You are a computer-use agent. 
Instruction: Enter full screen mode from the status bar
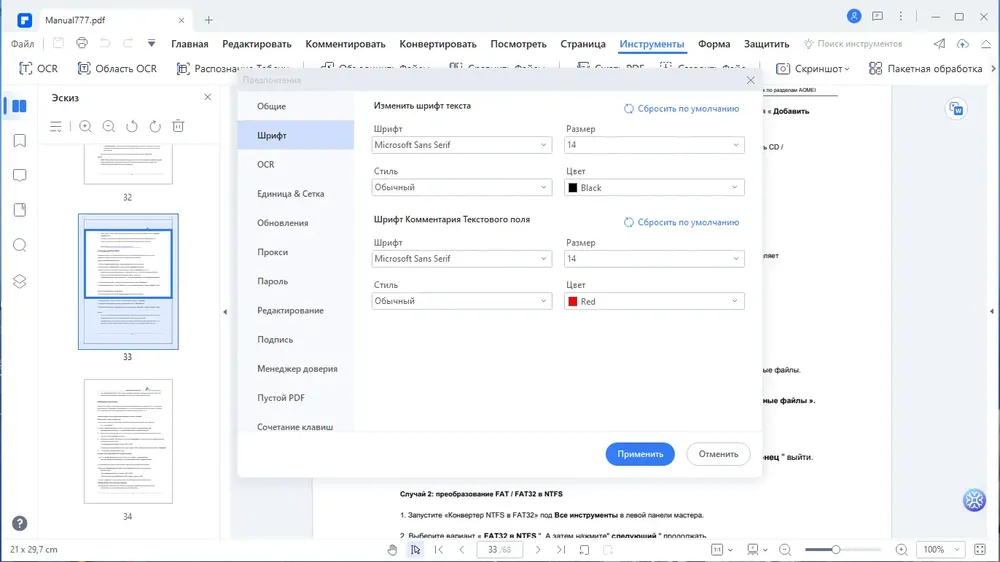(980, 550)
